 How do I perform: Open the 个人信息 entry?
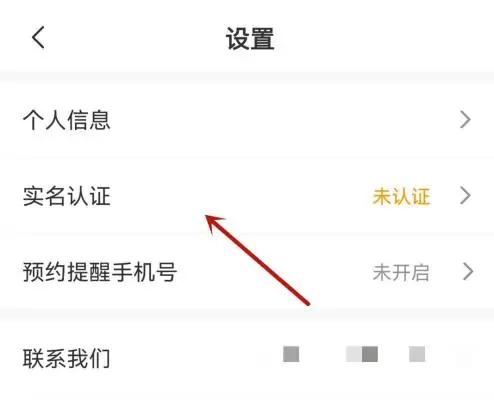coord(247,120)
